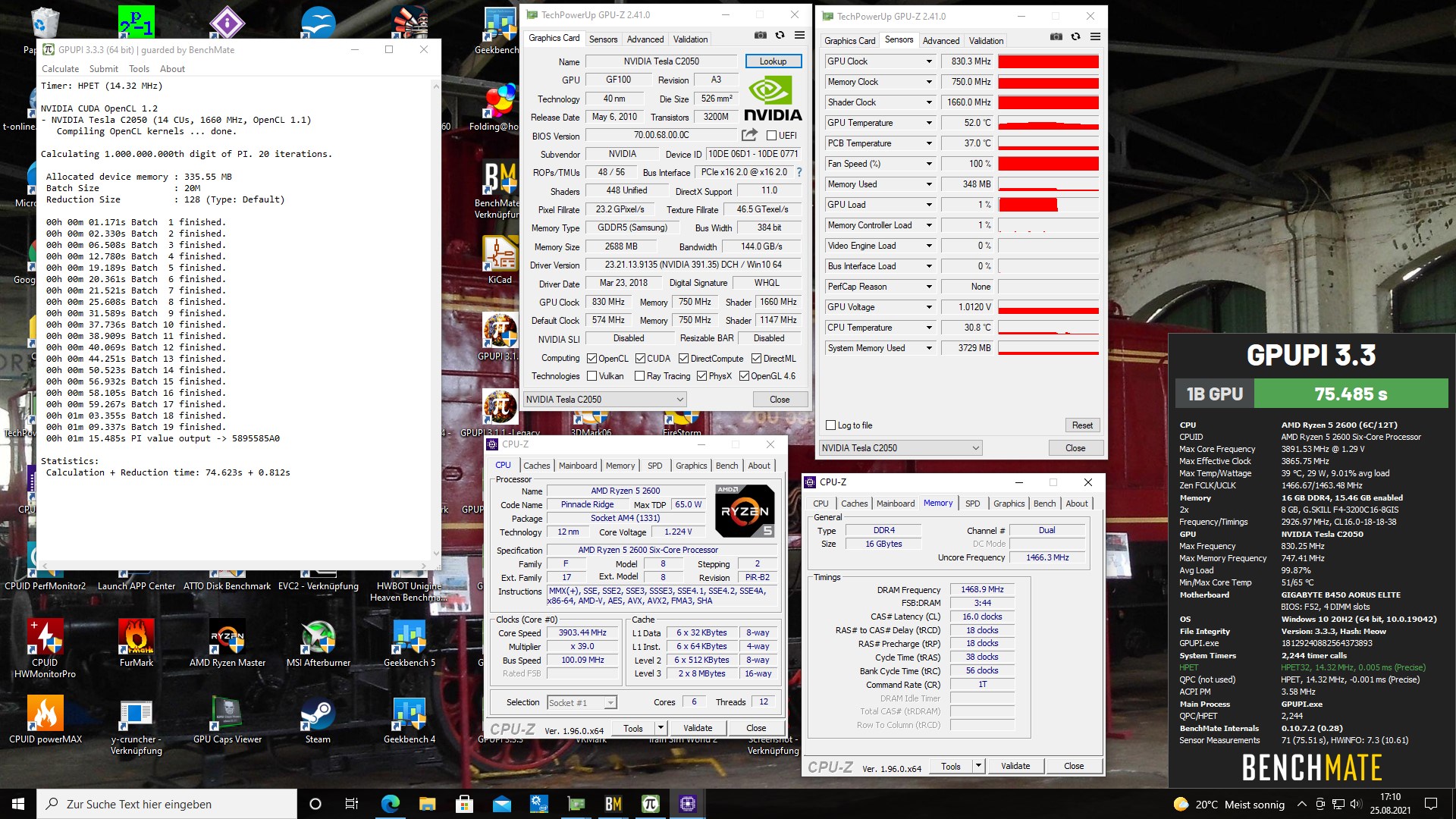Image resolution: width=1456 pixels, height=819 pixels.
Task: Switch to Advanced tab in GPU-Z Graphics Card window
Action: [x=645, y=39]
